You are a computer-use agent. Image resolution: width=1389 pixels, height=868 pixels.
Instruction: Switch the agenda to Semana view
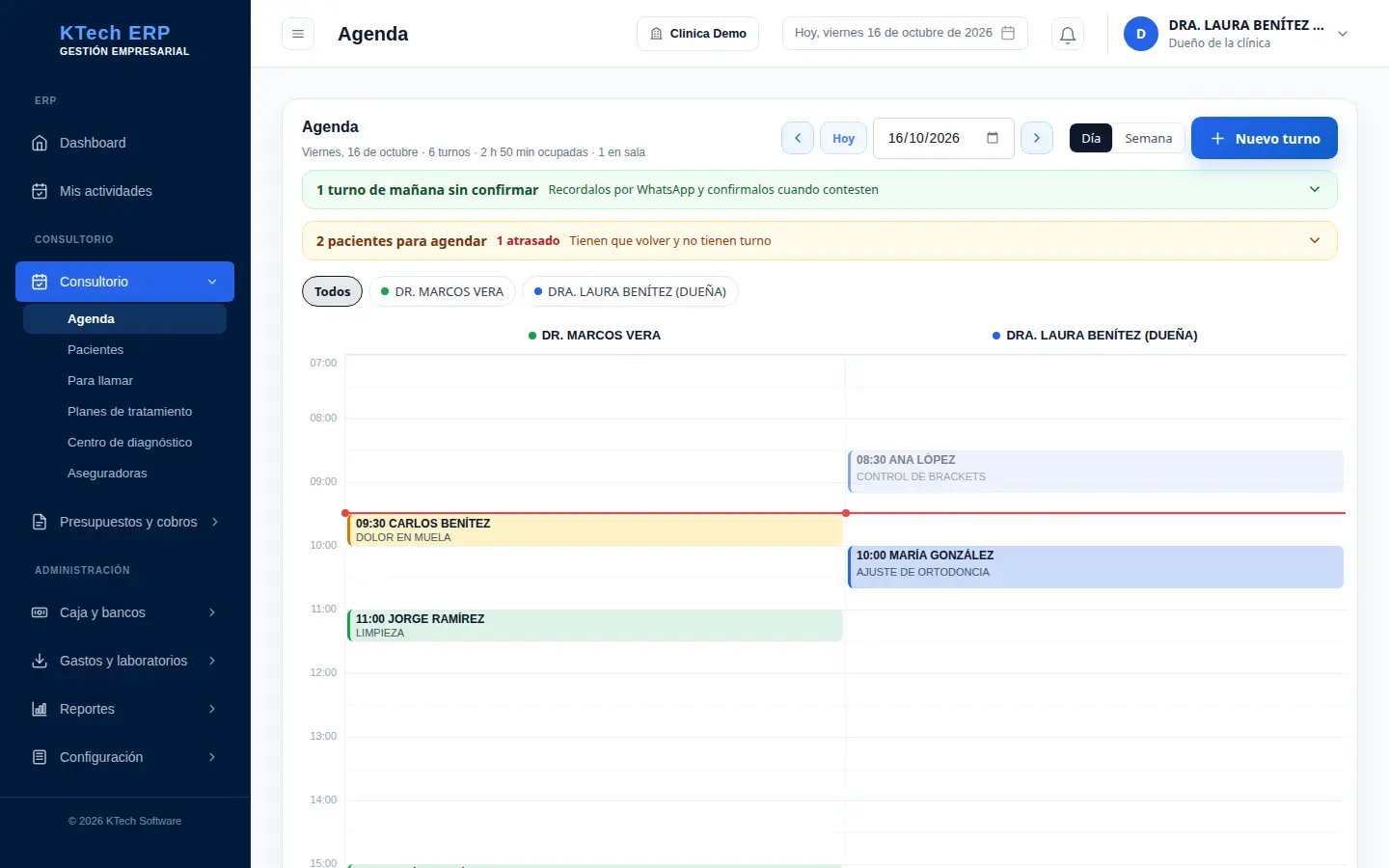tap(1148, 138)
